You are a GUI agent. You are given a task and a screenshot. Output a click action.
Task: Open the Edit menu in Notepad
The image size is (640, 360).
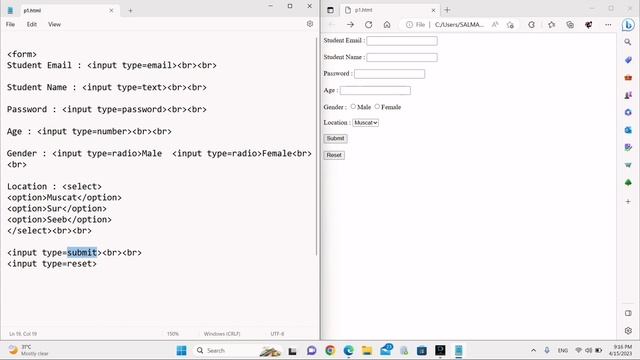(32, 24)
